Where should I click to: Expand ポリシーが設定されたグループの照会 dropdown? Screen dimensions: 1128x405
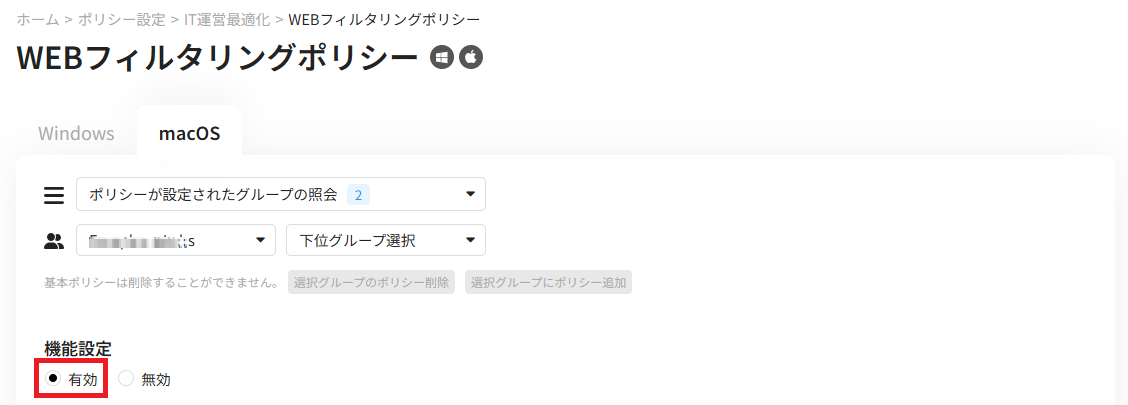pos(281,194)
